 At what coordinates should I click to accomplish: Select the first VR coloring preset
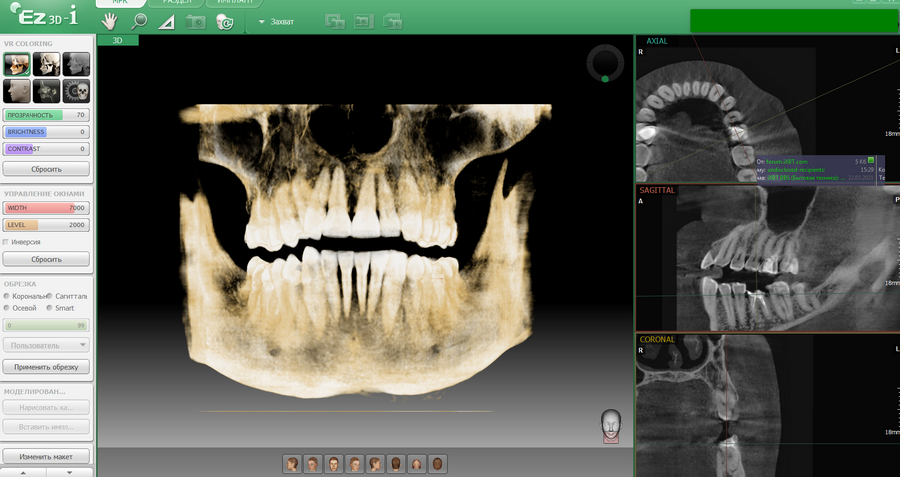(x=16, y=65)
